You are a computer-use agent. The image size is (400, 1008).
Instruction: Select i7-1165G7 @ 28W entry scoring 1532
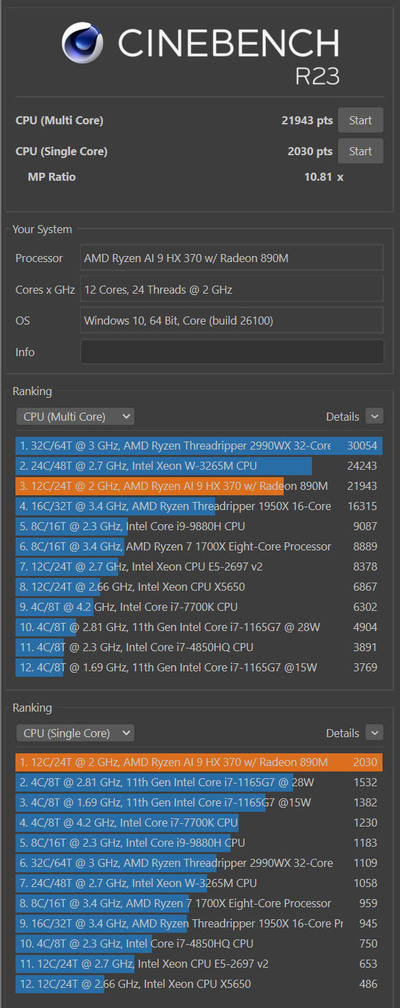[x=199, y=782]
